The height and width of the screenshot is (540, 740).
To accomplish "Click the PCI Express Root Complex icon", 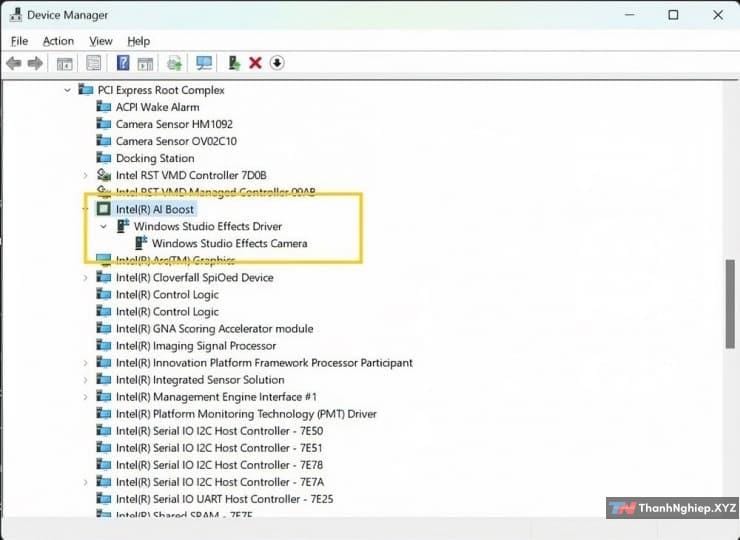I will click(85, 89).
